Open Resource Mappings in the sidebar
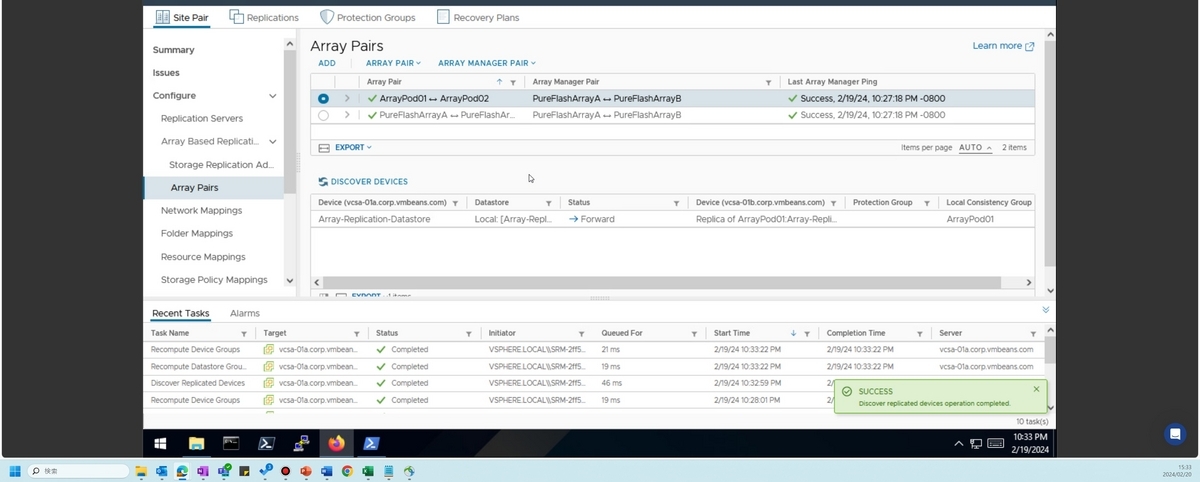 click(203, 257)
